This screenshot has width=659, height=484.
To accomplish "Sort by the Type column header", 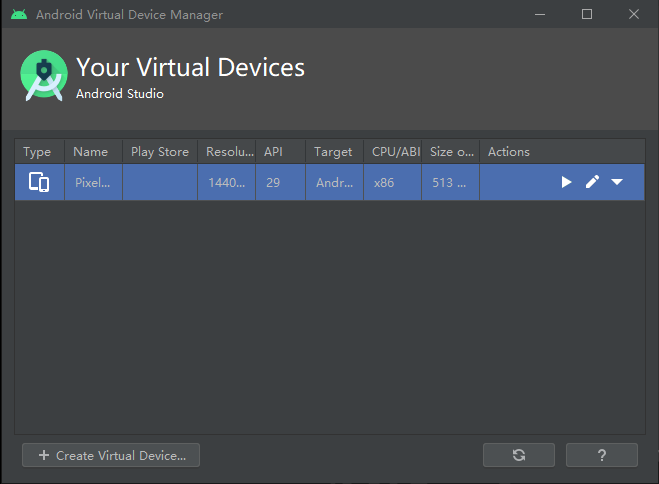I will click(x=40, y=151).
